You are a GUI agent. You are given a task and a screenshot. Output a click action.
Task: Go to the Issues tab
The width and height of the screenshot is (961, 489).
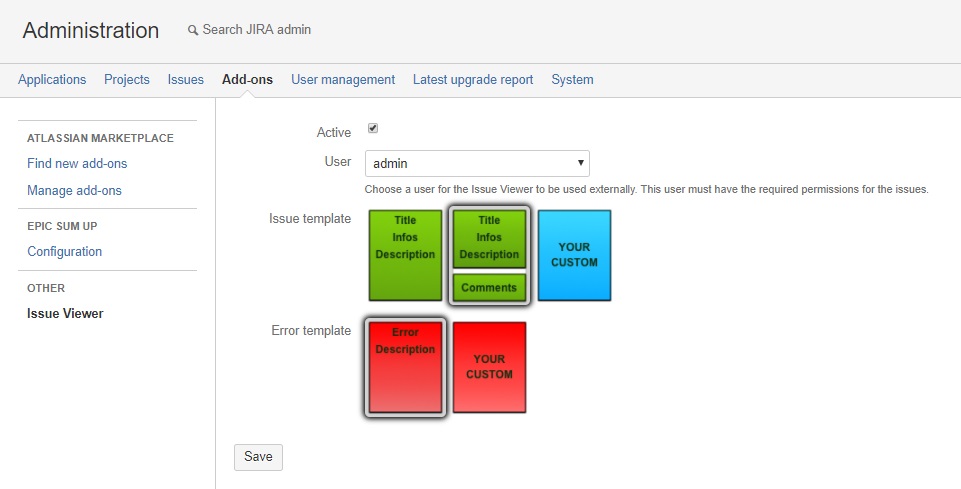(x=186, y=80)
